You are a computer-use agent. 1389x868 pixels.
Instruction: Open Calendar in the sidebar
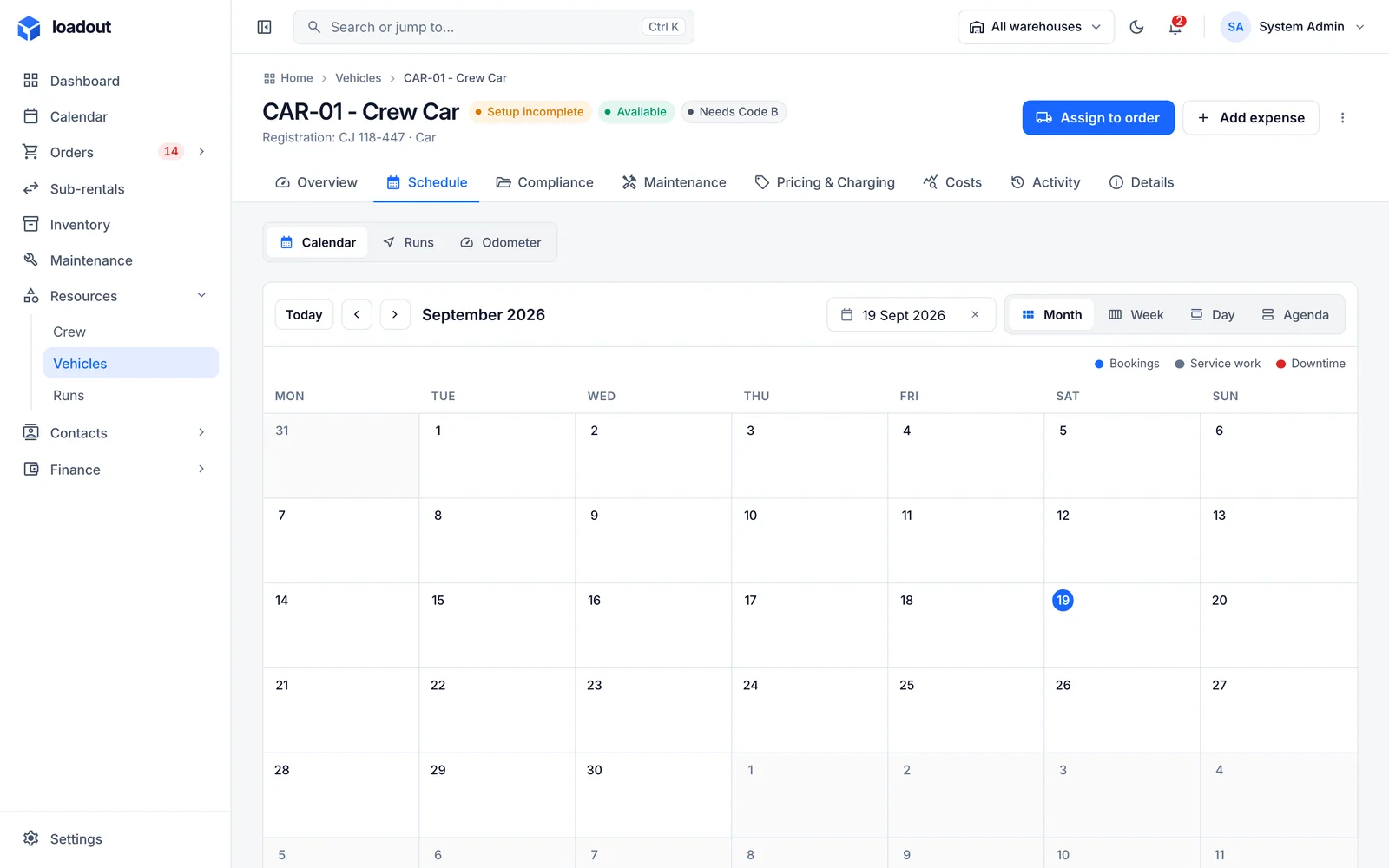coord(115,116)
